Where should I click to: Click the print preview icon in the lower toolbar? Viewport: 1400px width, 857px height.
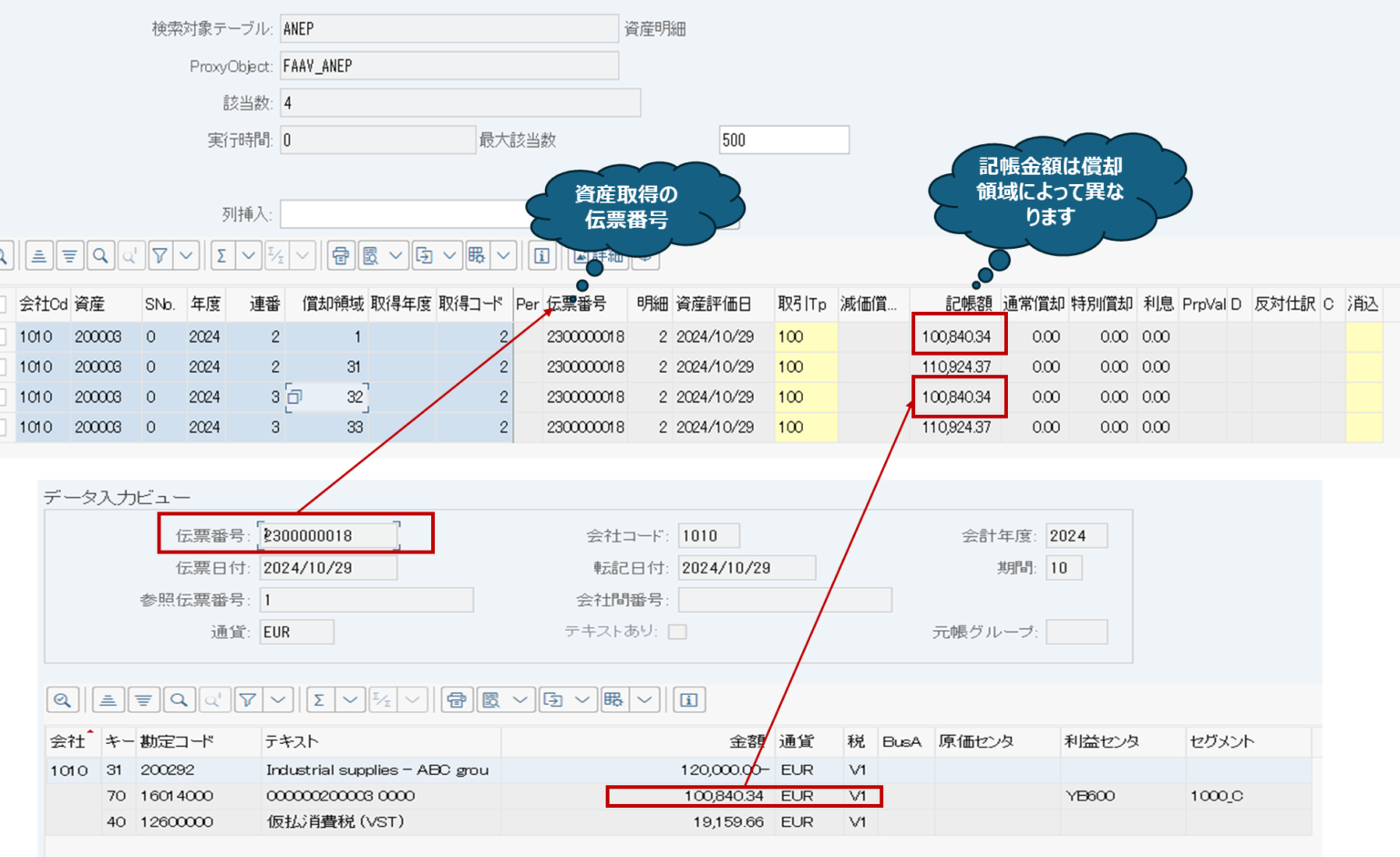click(489, 699)
